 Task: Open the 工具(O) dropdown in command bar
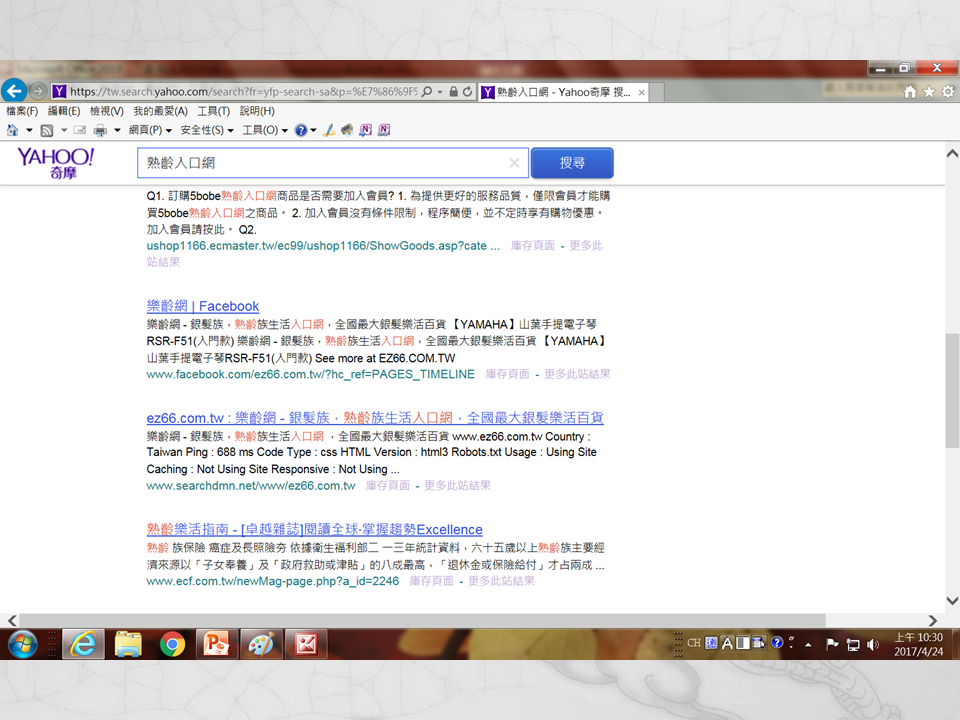(265, 130)
